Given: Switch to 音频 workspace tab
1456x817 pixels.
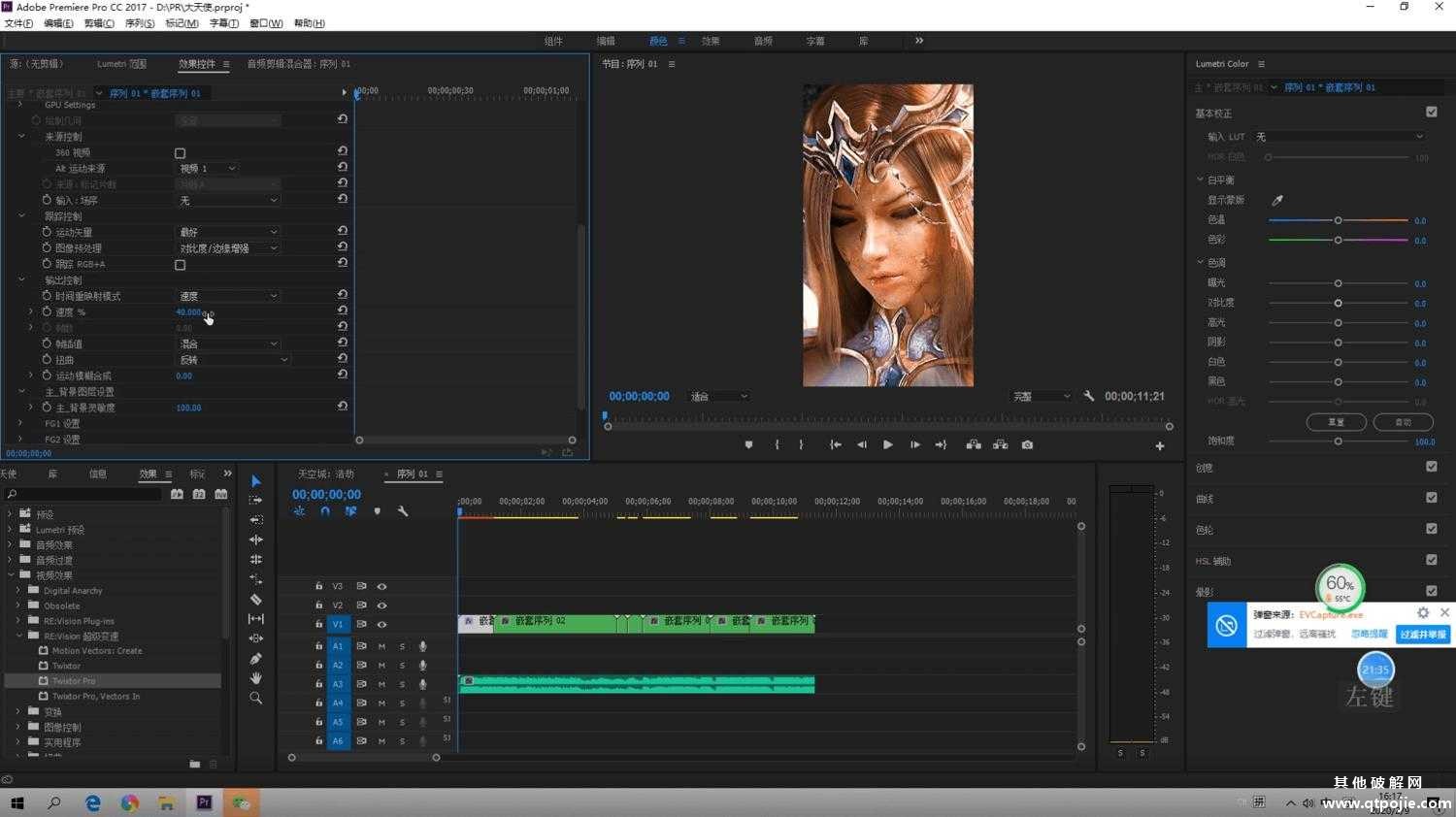Looking at the screenshot, I should 763,41.
